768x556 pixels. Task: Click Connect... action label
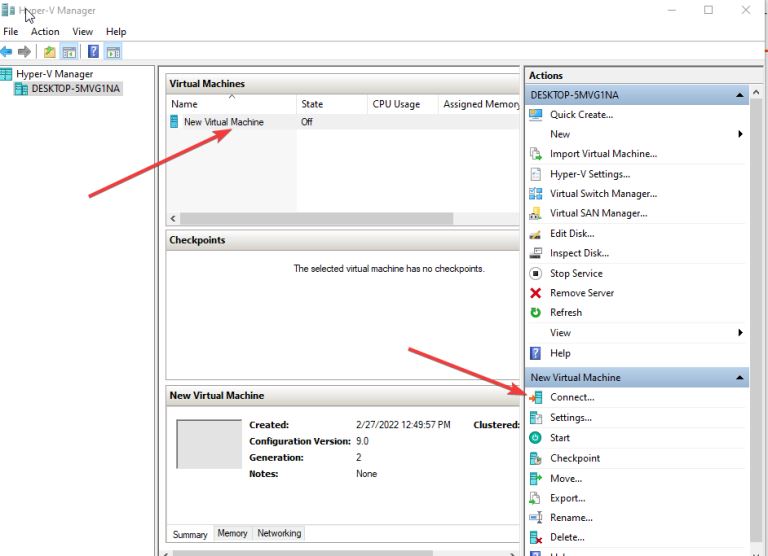click(x=572, y=397)
